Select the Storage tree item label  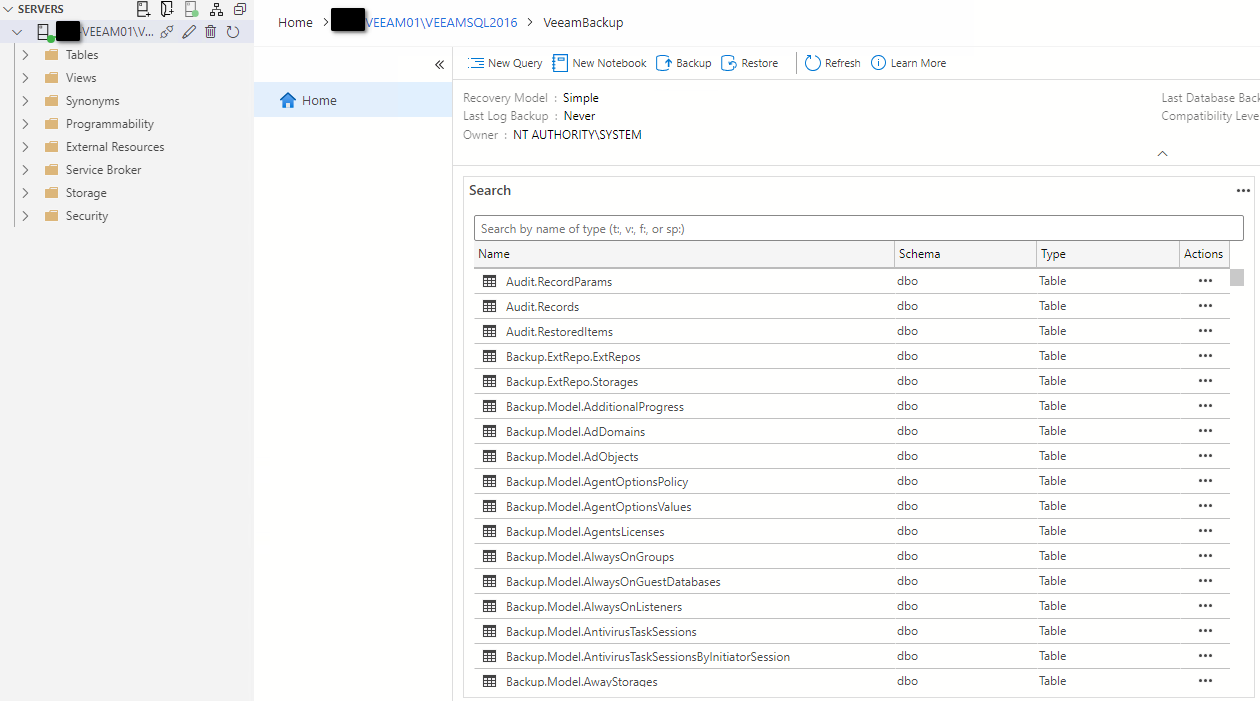86,193
